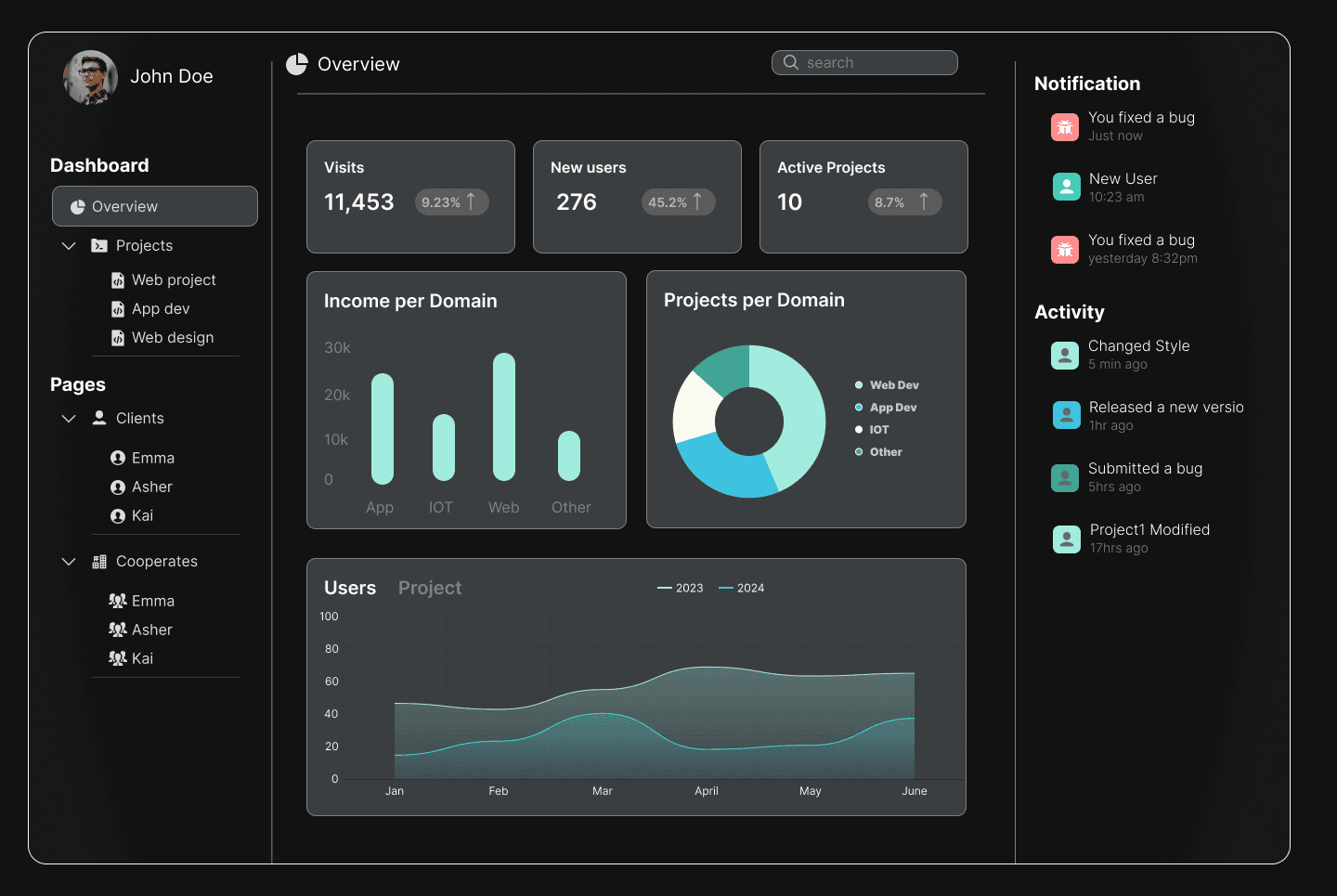Switch to the Project tab in Users panel
This screenshot has width=1337, height=896.
430,588
